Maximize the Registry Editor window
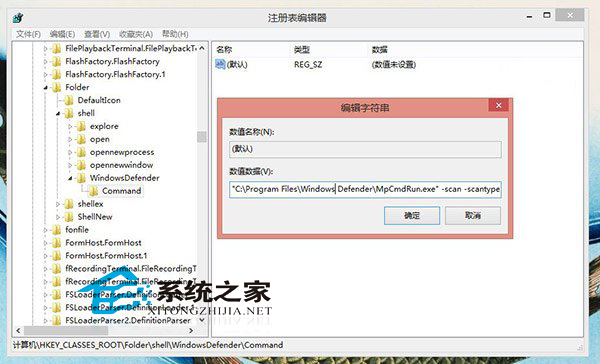The width and height of the screenshot is (600, 364). click(547, 15)
